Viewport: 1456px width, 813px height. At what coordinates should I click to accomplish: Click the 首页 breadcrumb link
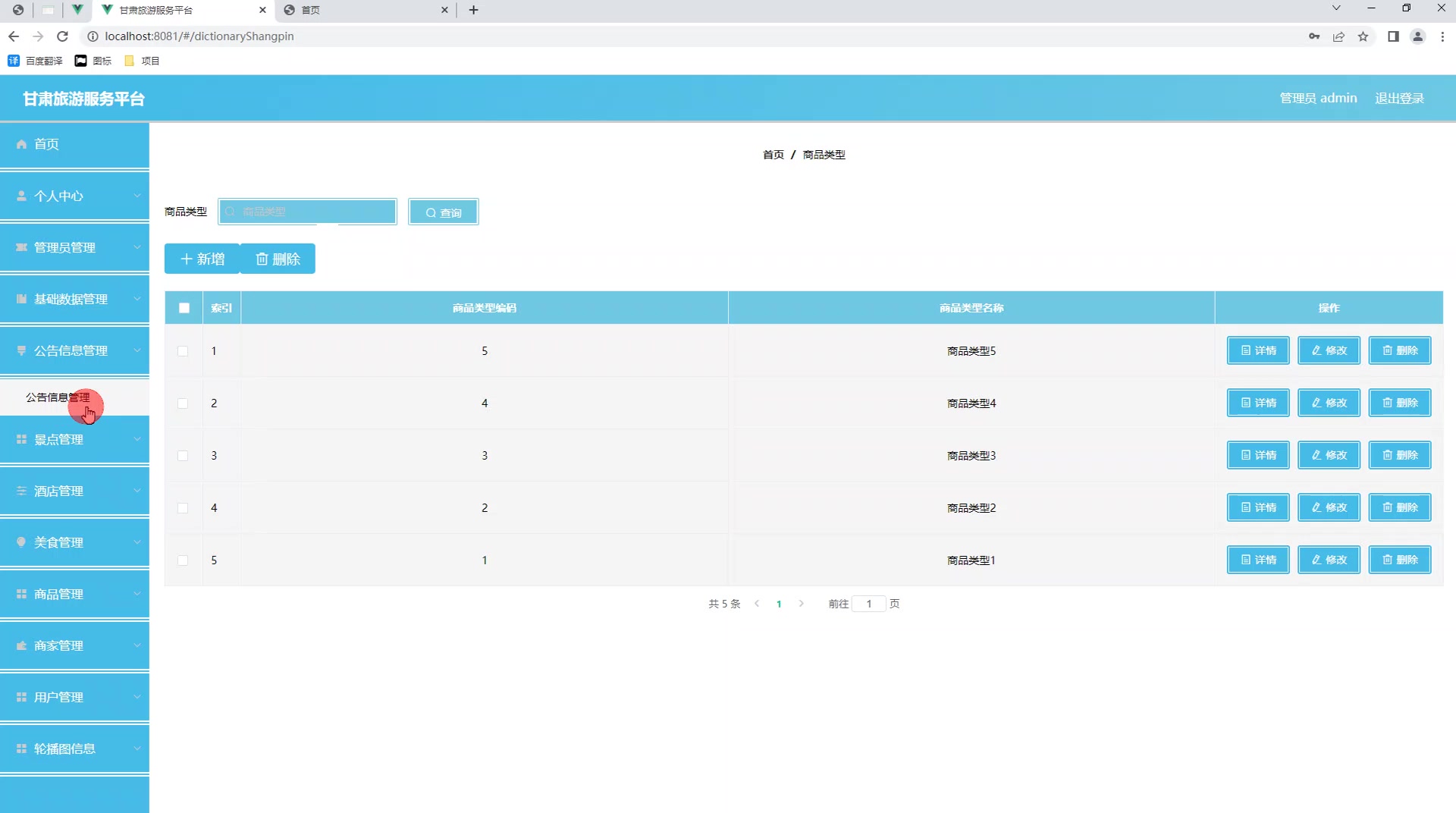pos(773,155)
